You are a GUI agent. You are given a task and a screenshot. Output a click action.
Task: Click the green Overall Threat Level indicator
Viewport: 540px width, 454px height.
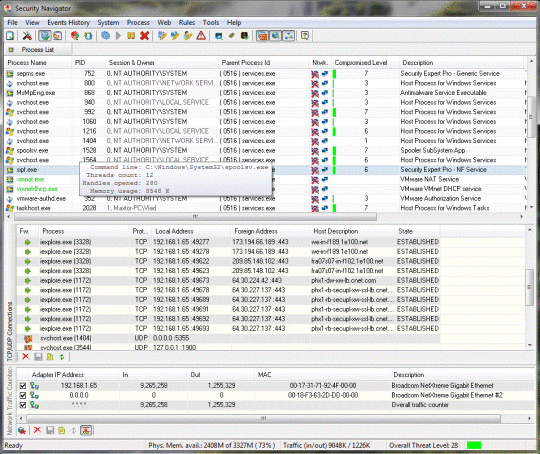pyautogui.click(x=474, y=445)
